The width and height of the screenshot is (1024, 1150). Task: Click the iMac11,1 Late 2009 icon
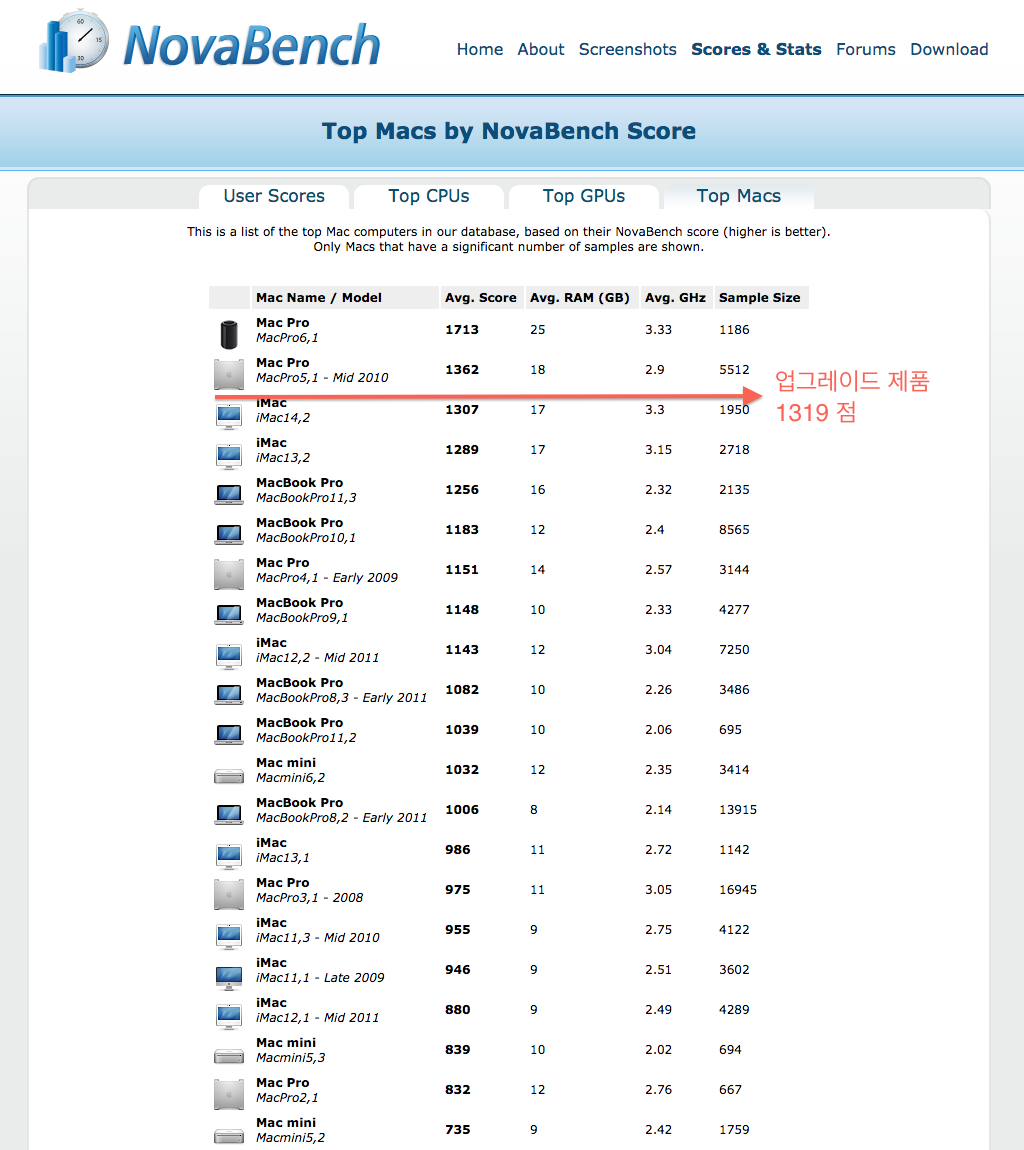pyautogui.click(x=229, y=974)
